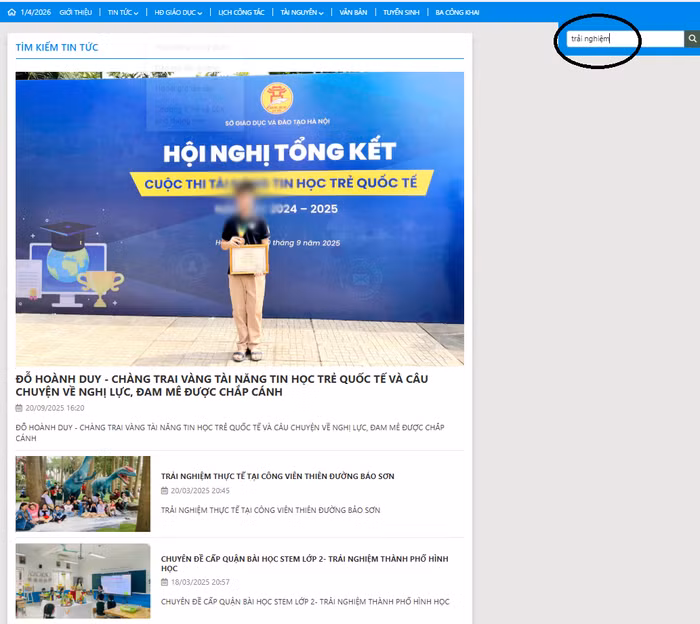
Task: Click the 1/4/2026 date in the nav bar
Action: [36, 12]
